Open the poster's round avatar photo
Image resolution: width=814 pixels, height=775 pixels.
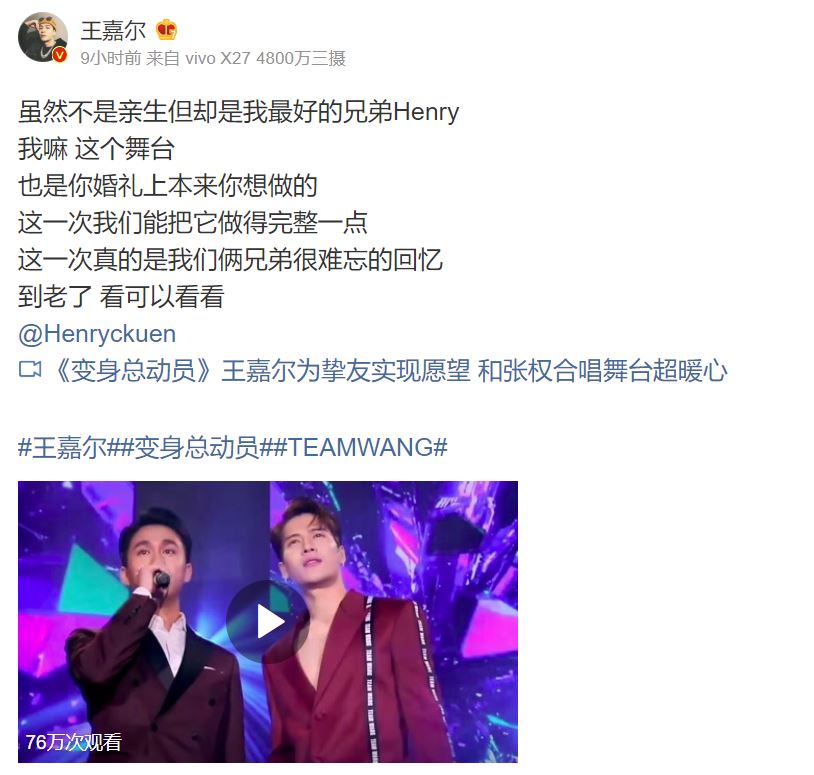tap(43, 37)
